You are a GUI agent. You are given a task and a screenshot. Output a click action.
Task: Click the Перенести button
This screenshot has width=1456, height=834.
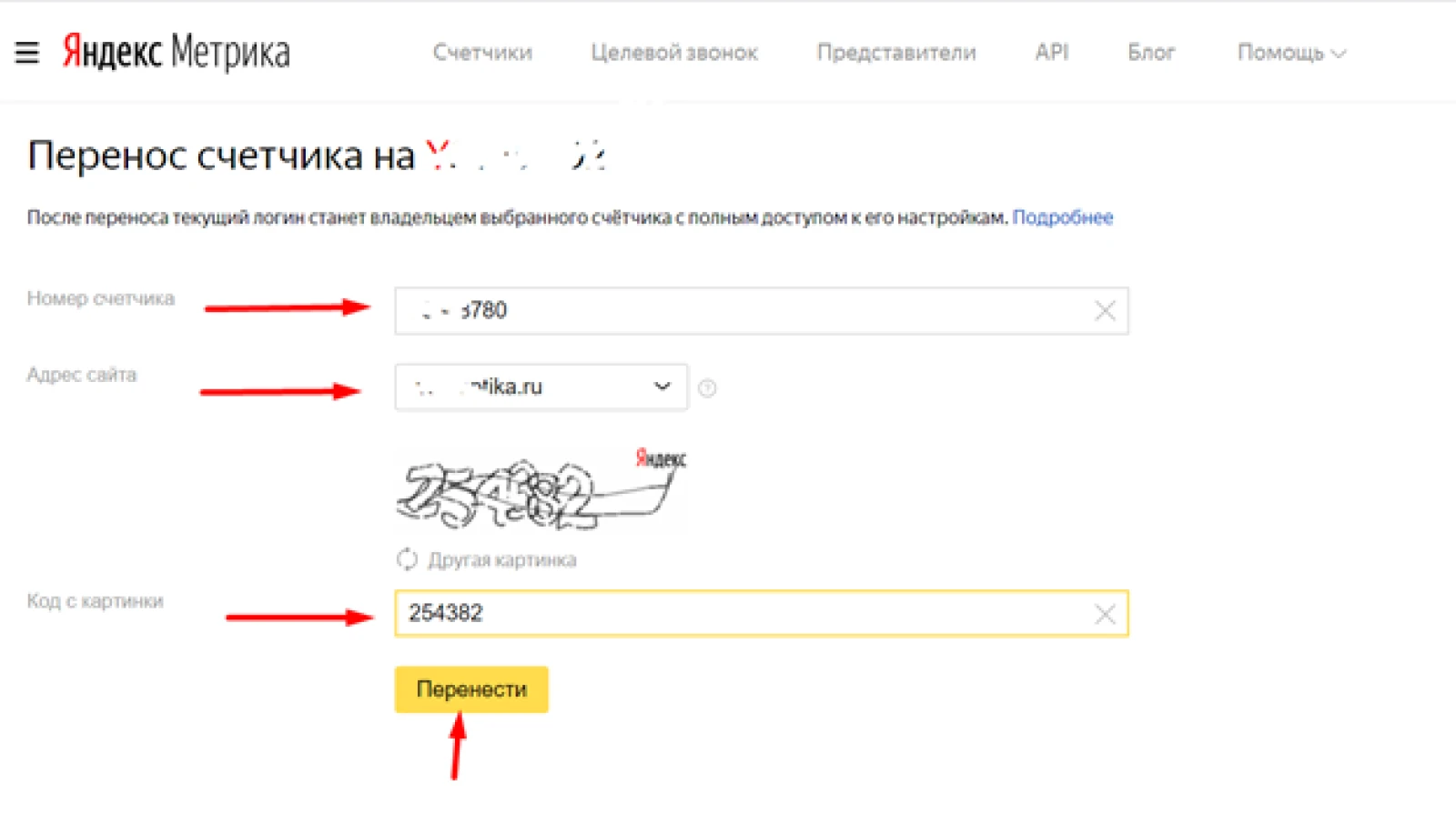(x=471, y=689)
